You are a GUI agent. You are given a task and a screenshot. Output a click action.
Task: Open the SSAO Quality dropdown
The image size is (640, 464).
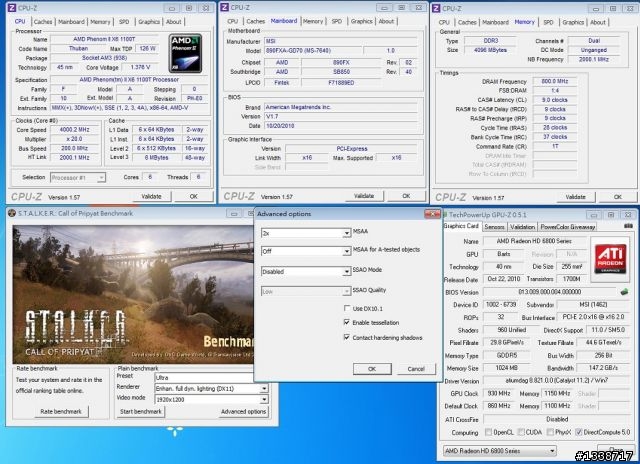pyautogui.click(x=306, y=291)
